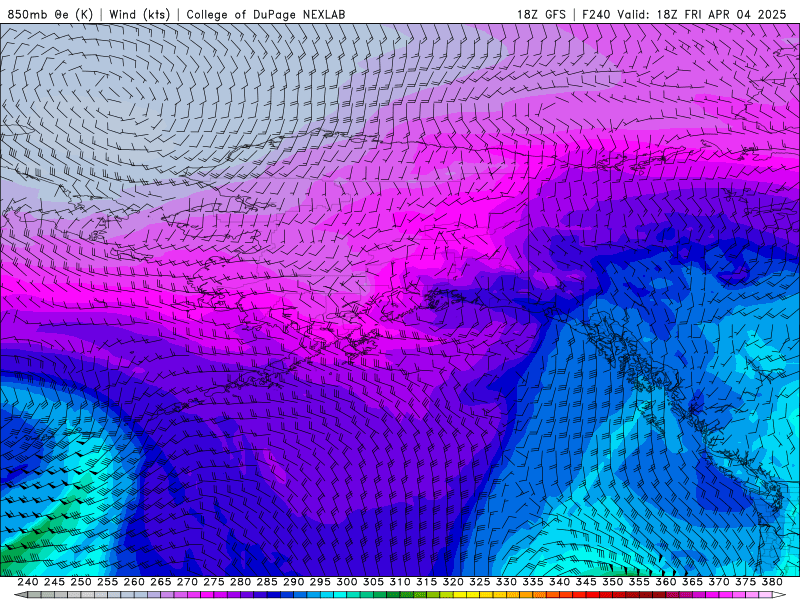The height and width of the screenshot is (600, 800).
Task: Click the 310 value on the color scale
Action: coord(400,582)
